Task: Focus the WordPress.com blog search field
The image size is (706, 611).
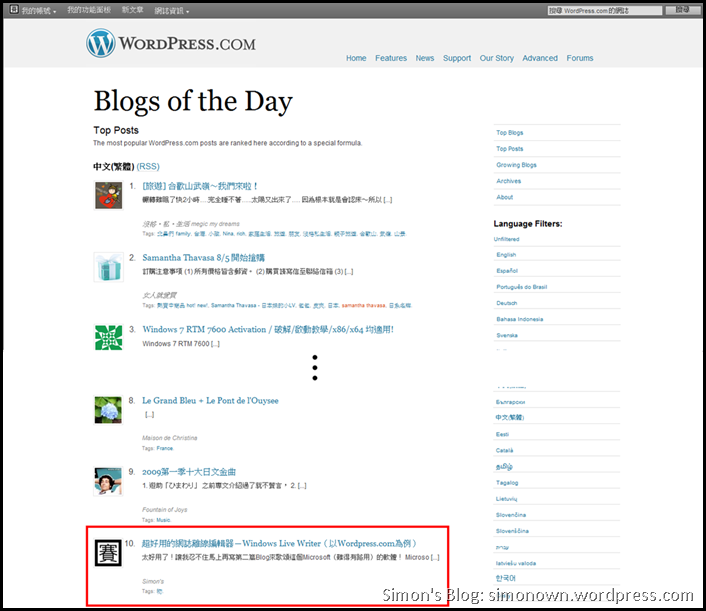Action: [605, 10]
